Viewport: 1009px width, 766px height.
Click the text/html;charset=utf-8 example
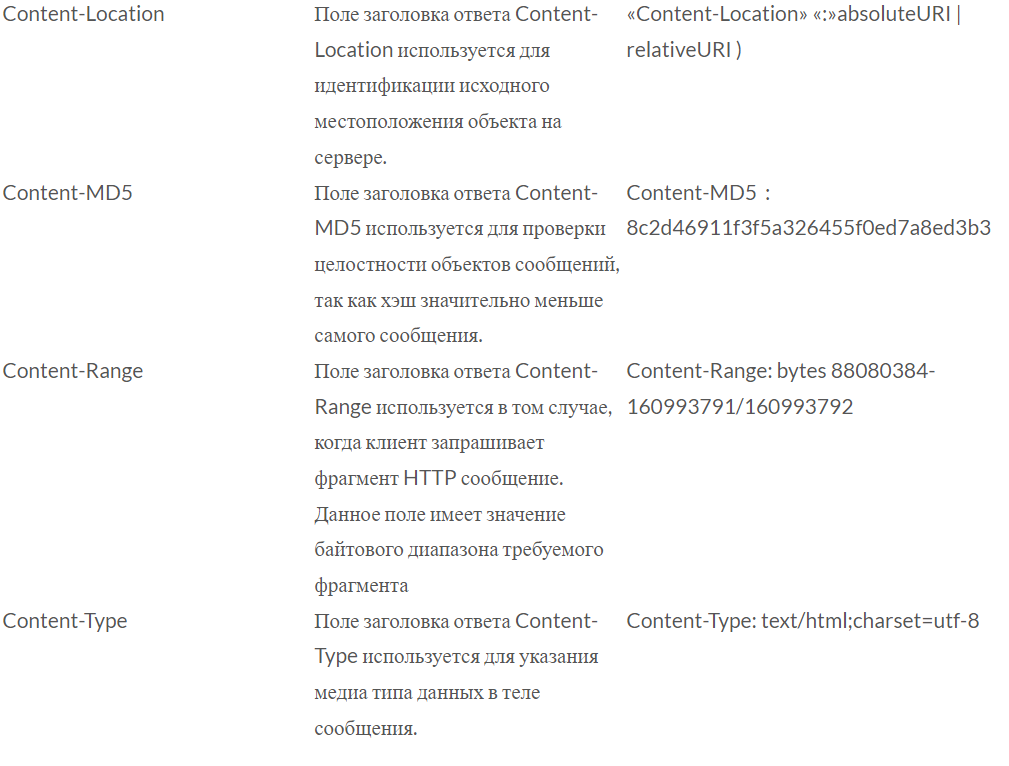[x=802, y=621]
